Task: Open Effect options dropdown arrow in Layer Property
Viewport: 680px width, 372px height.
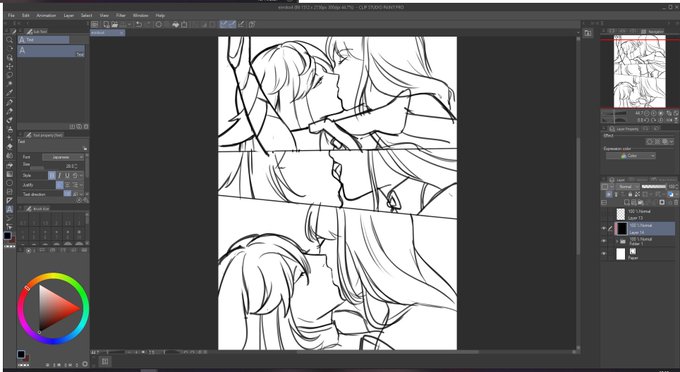Action: click(x=672, y=142)
